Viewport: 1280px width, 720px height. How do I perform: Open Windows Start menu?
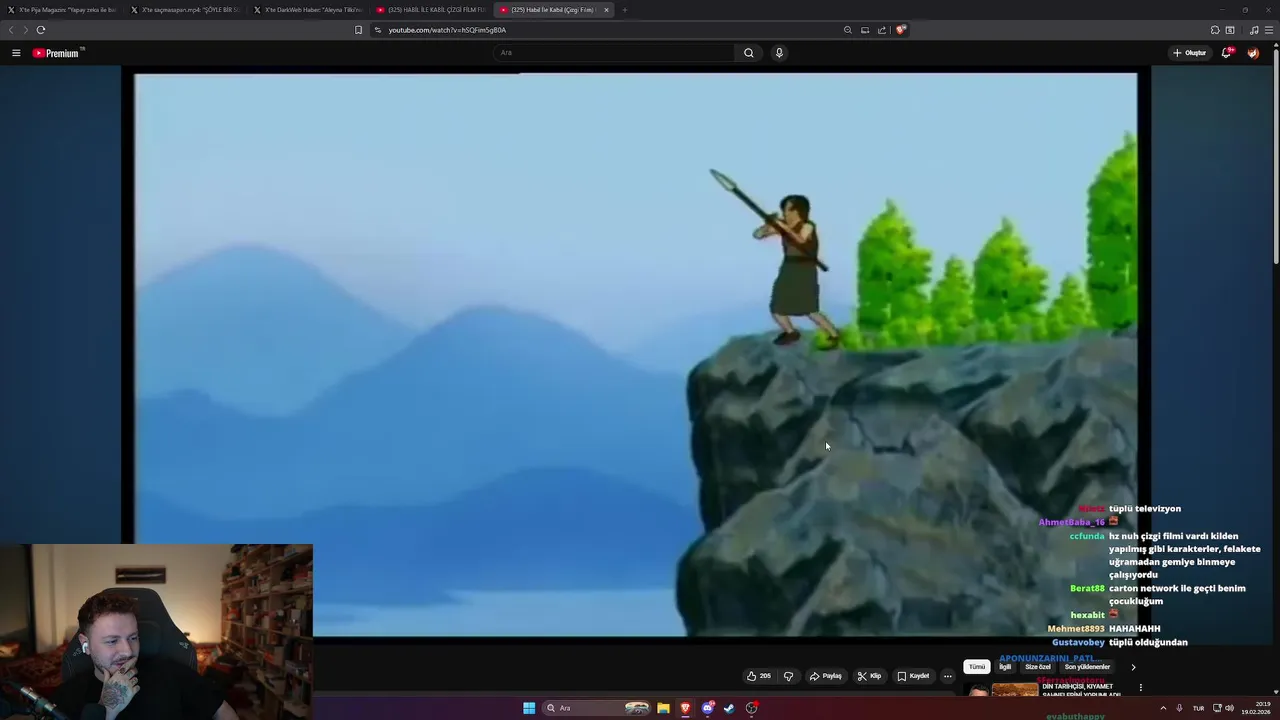(529, 708)
